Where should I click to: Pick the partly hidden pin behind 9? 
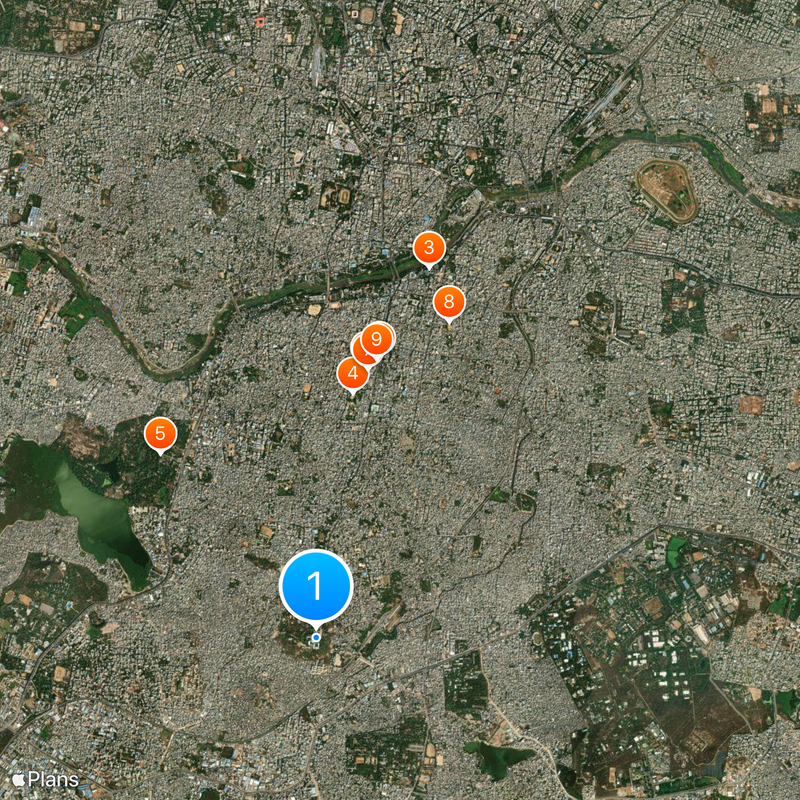point(359,352)
